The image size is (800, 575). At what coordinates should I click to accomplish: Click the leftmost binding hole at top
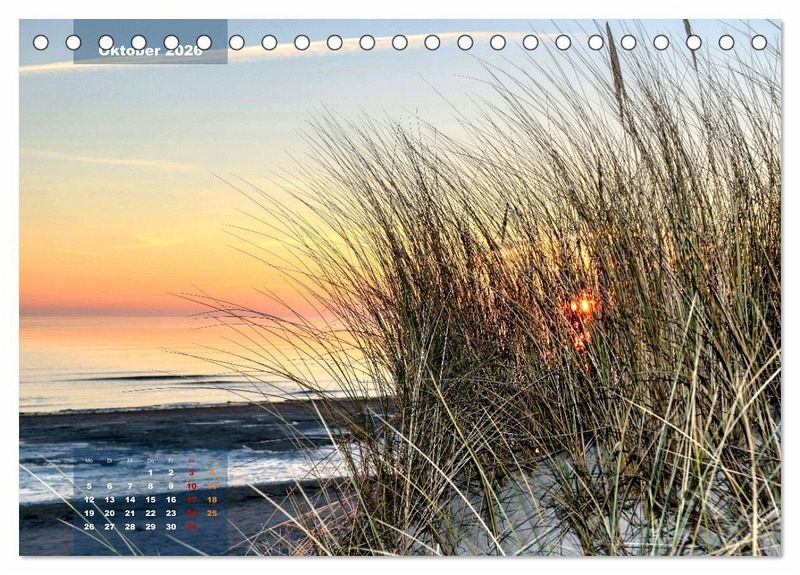(41, 42)
